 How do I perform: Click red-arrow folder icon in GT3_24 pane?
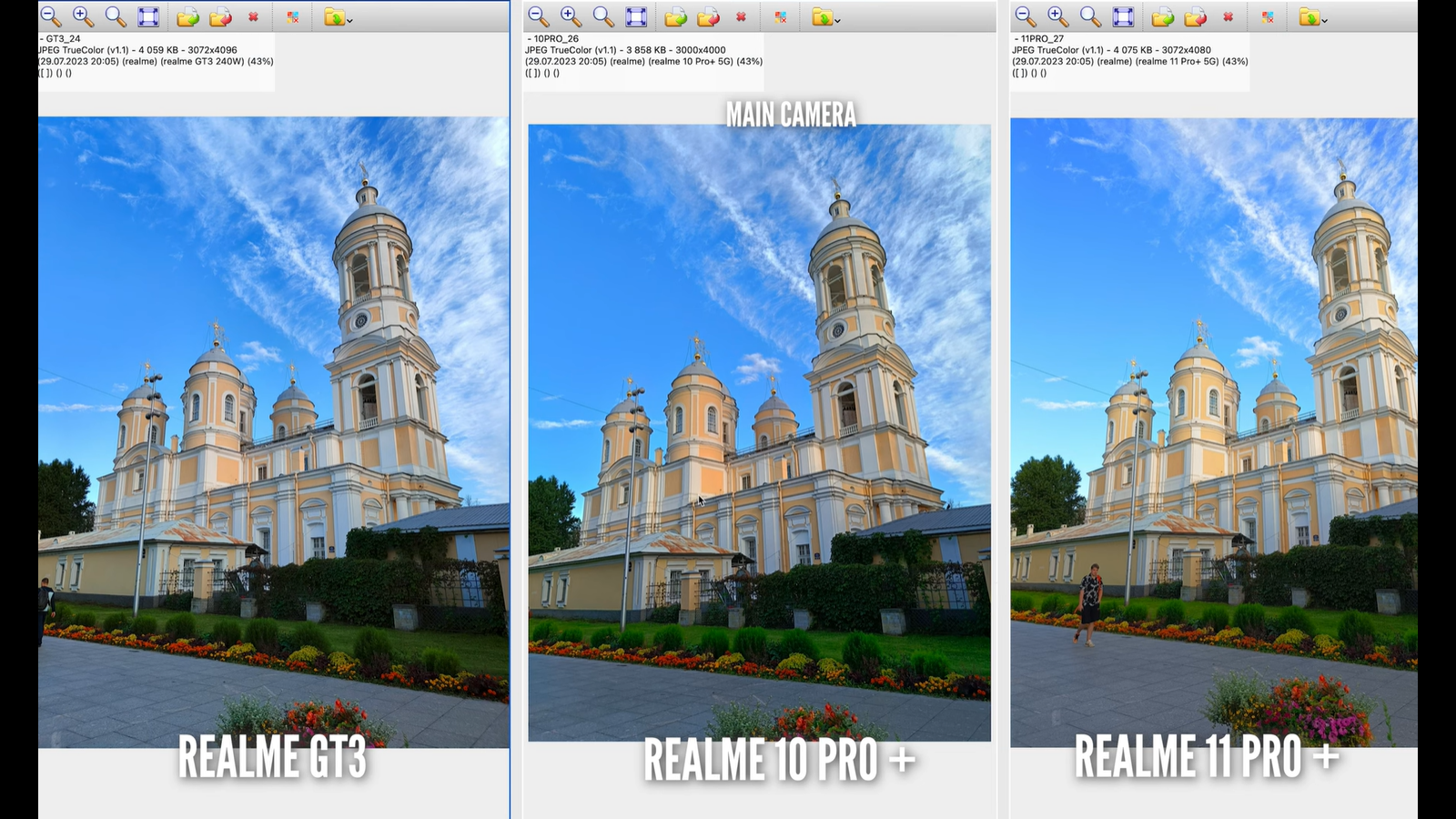pos(220,16)
